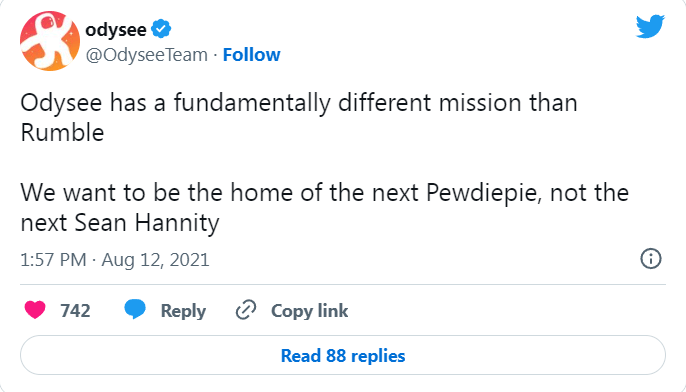This screenshot has width=686, height=392.
Task: Follow the OdyseeTeam account
Action: coord(252,55)
